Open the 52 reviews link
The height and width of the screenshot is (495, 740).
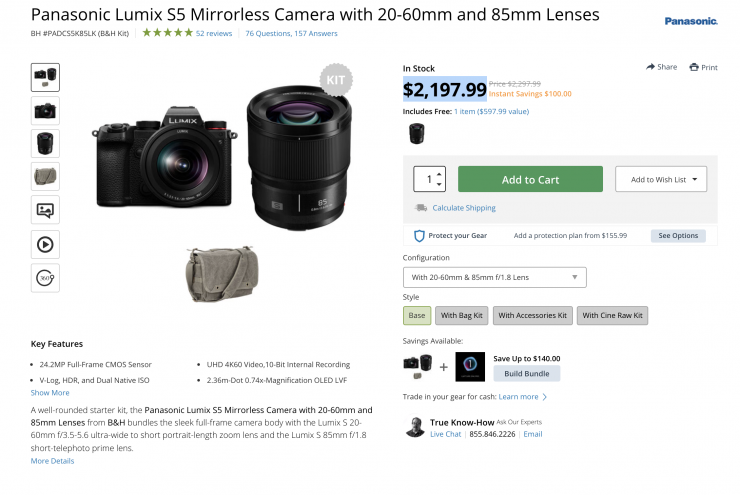click(x=214, y=33)
